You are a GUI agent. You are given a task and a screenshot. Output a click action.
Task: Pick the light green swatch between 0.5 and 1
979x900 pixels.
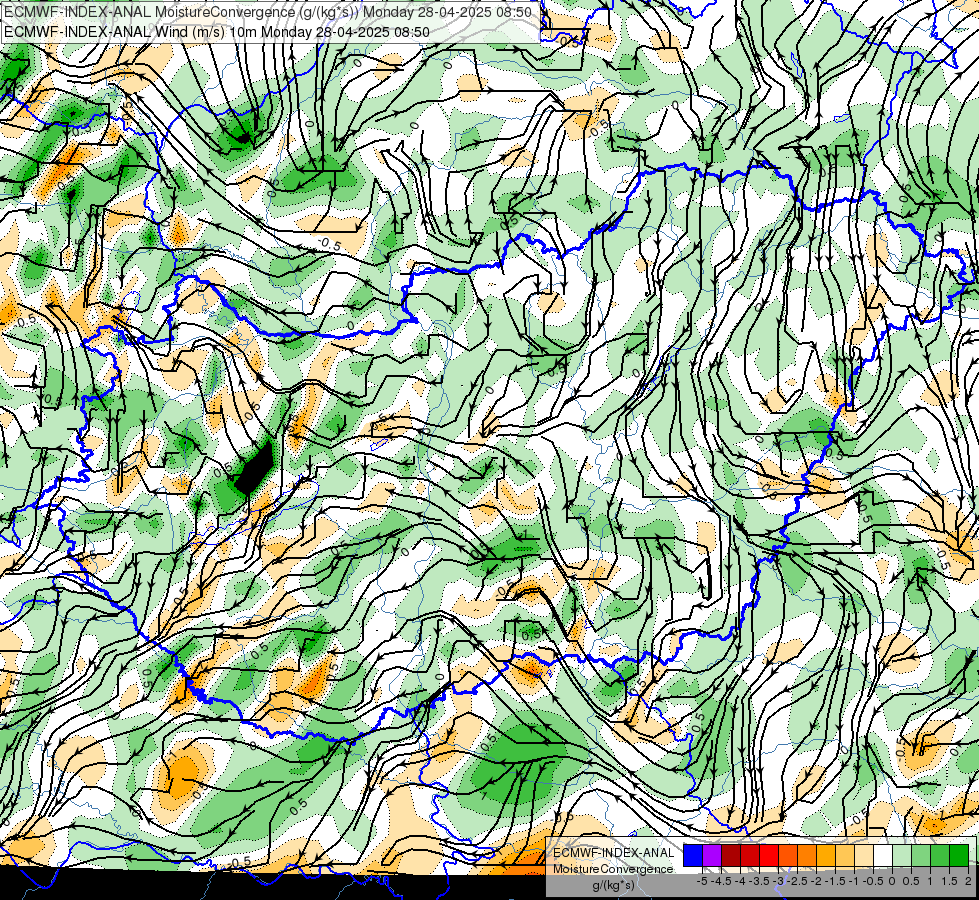click(x=921, y=856)
